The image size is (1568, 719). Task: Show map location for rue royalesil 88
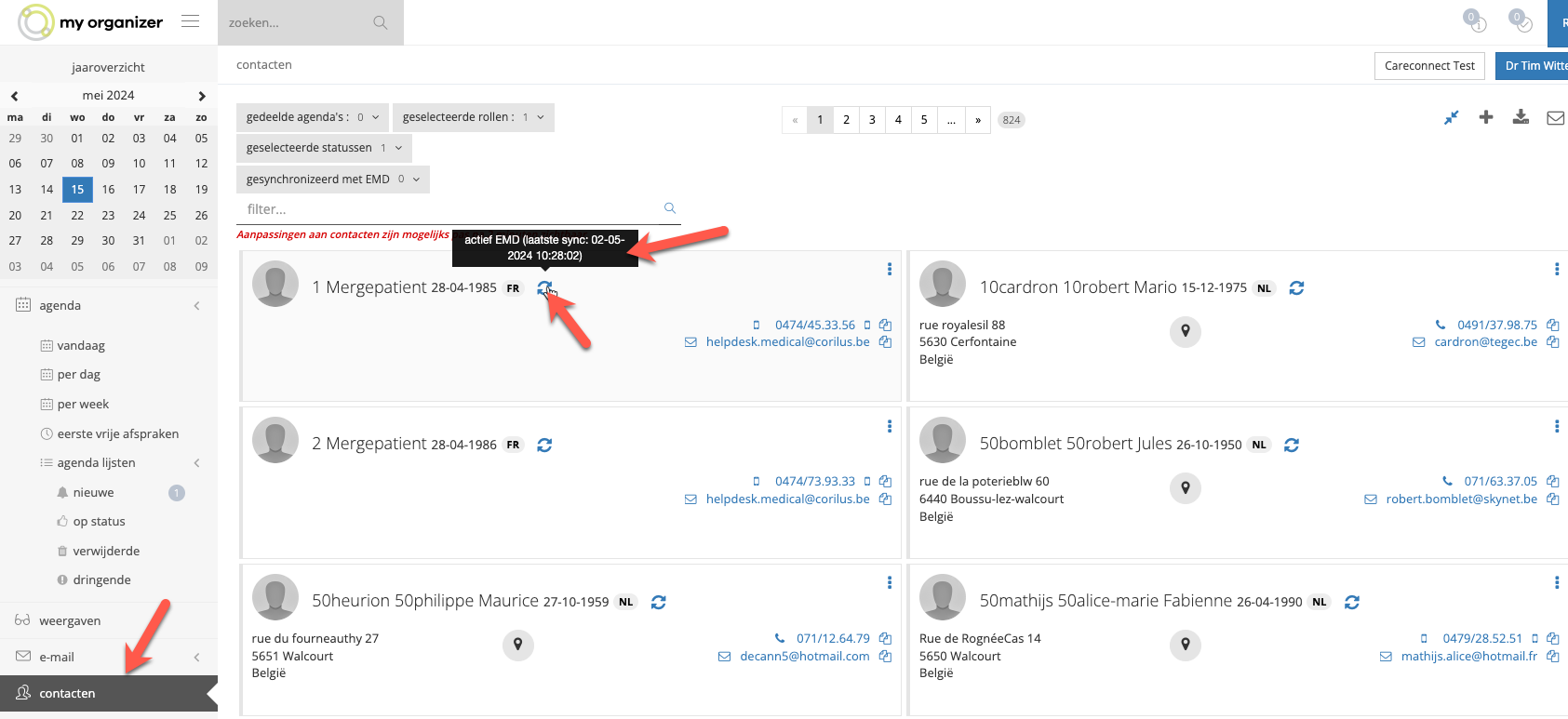[1186, 332]
